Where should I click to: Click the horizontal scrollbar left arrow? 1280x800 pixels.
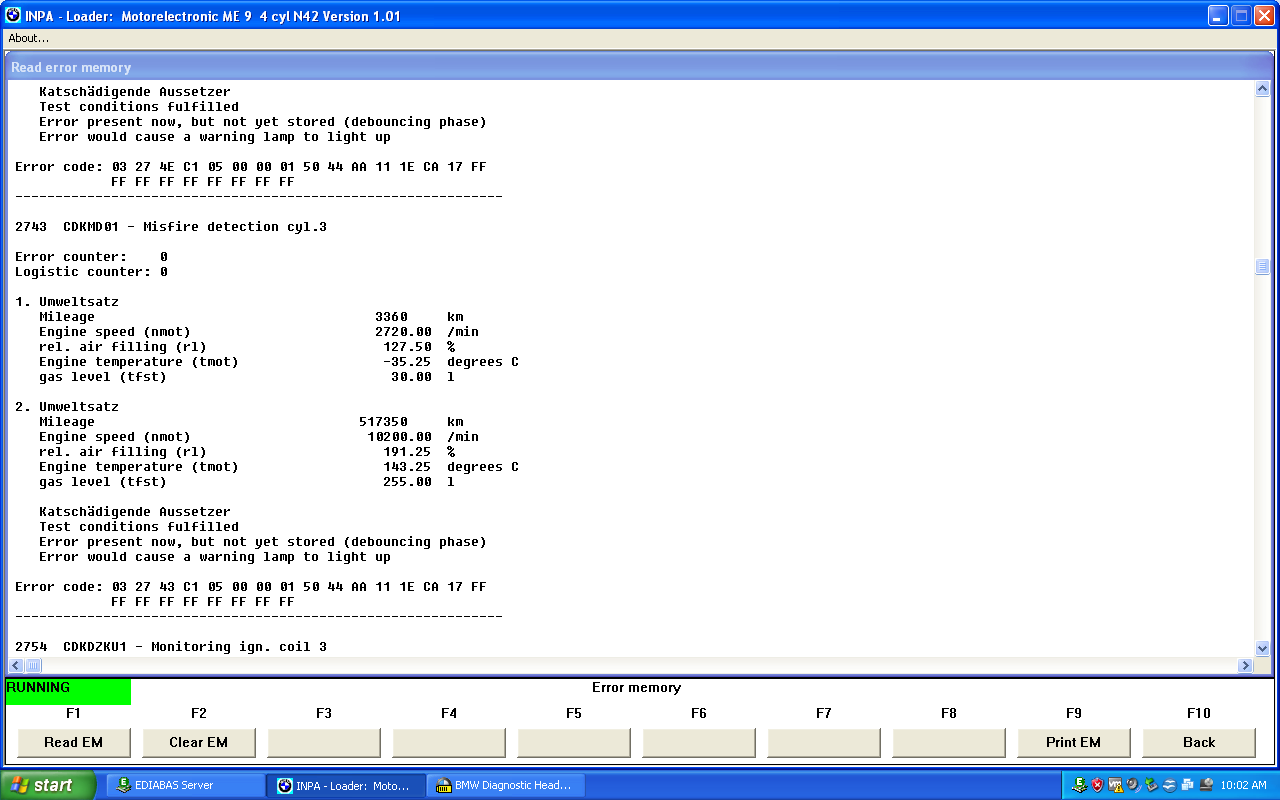coord(16,665)
